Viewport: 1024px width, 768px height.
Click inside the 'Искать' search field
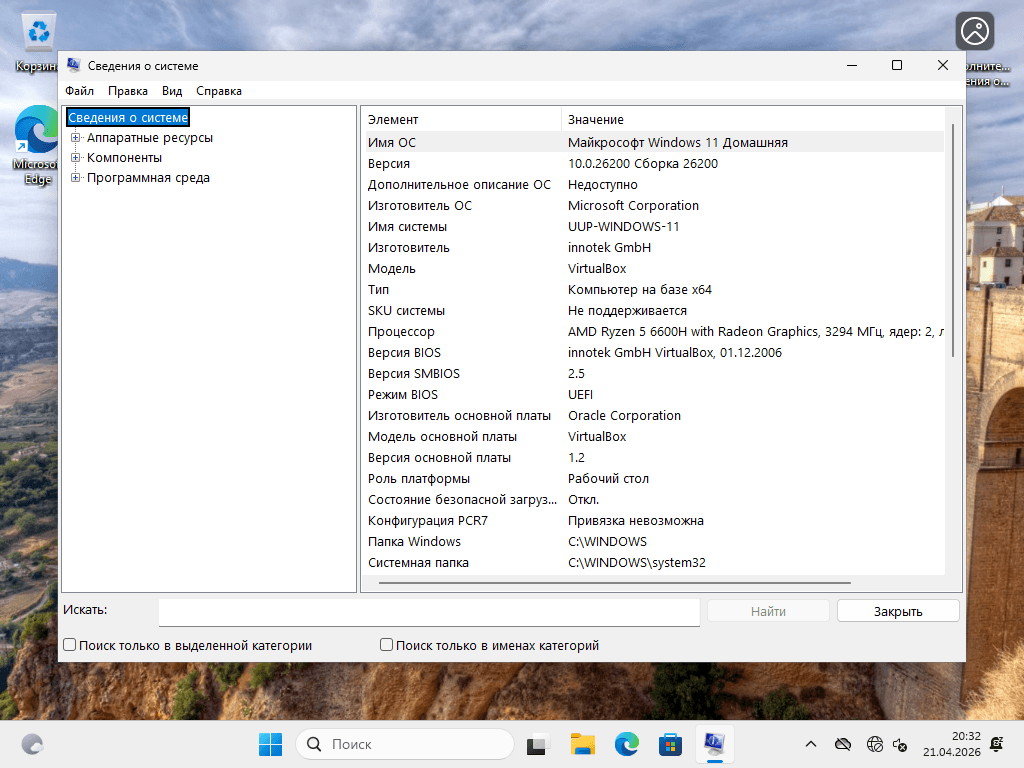pyautogui.click(x=430, y=611)
